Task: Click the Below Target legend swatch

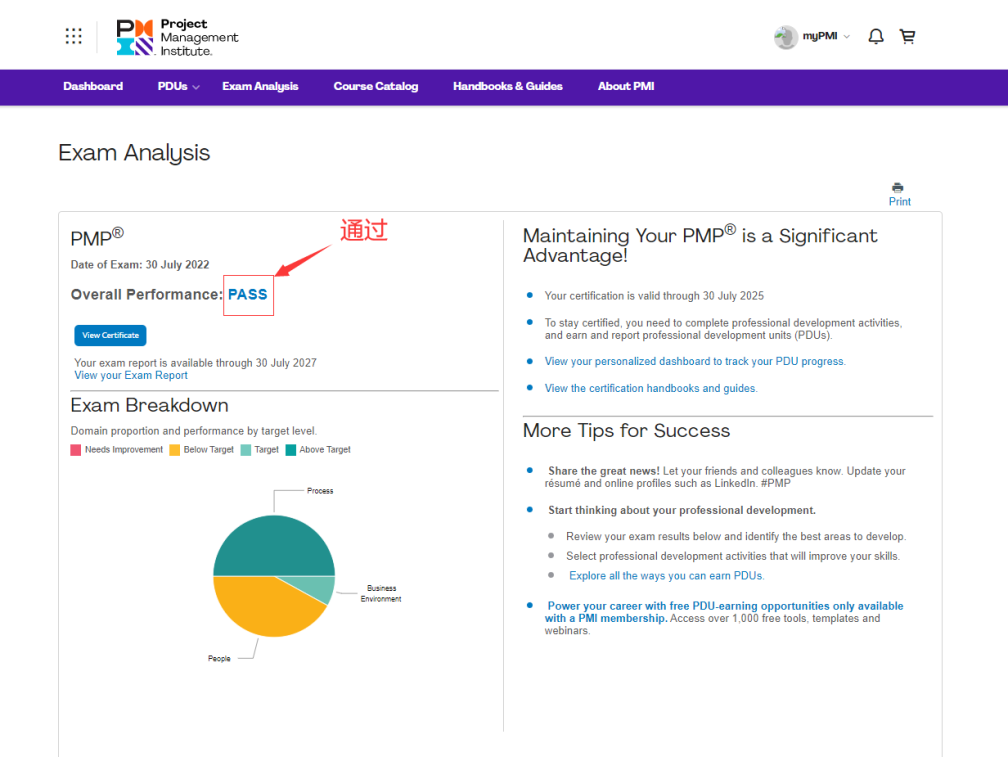Action: tap(175, 450)
